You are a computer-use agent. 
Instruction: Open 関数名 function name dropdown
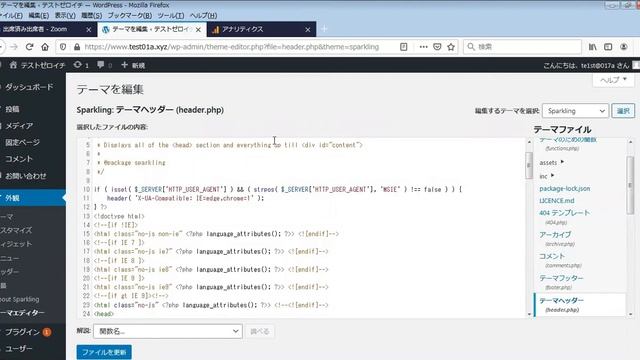click(168, 331)
